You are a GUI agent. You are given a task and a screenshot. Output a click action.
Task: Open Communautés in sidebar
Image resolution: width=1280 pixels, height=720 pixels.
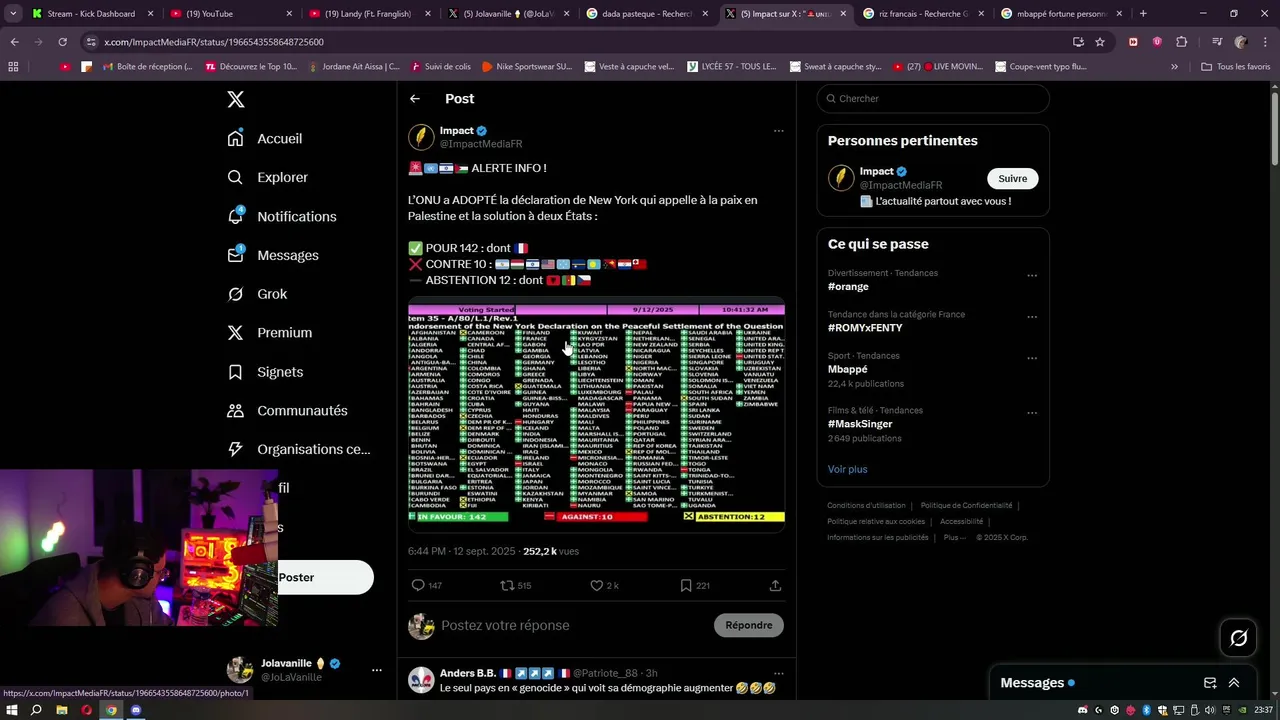point(288,411)
